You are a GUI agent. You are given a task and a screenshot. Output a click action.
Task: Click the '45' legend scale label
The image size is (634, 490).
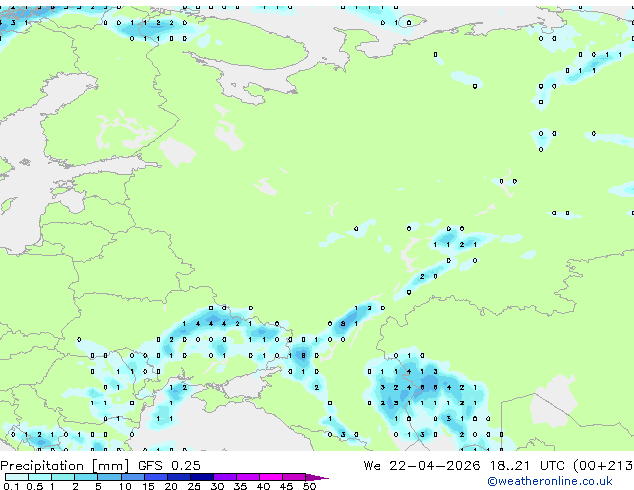286,486
